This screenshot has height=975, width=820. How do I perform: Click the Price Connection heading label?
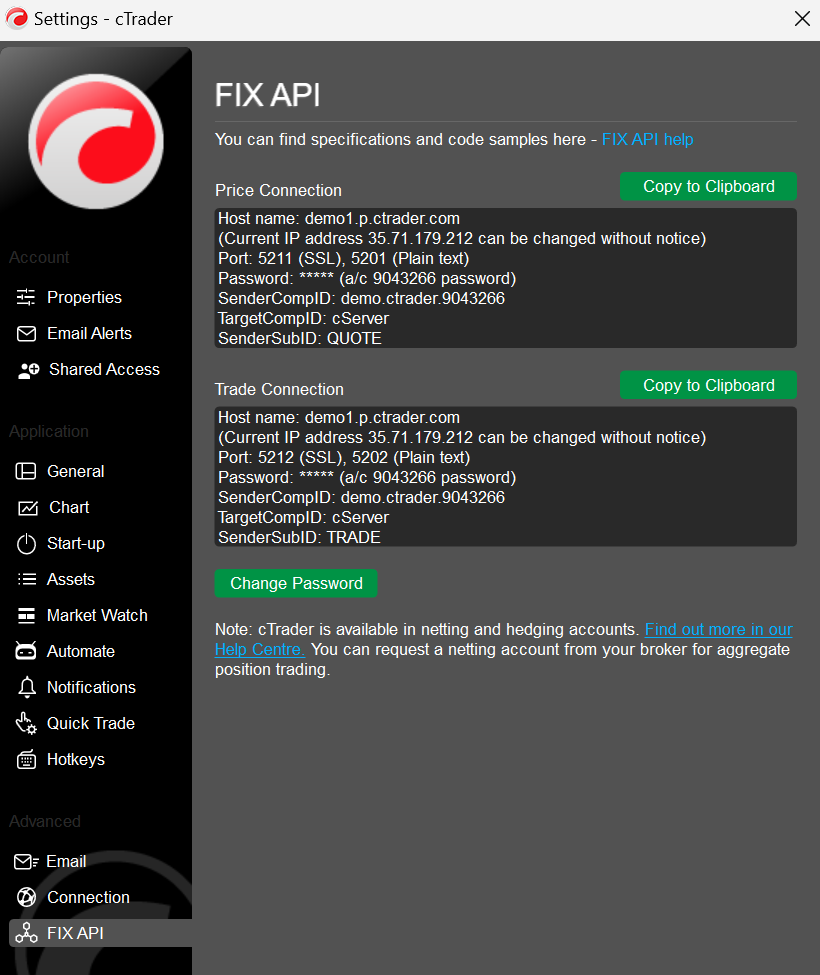pyautogui.click(x=279, y=190)
